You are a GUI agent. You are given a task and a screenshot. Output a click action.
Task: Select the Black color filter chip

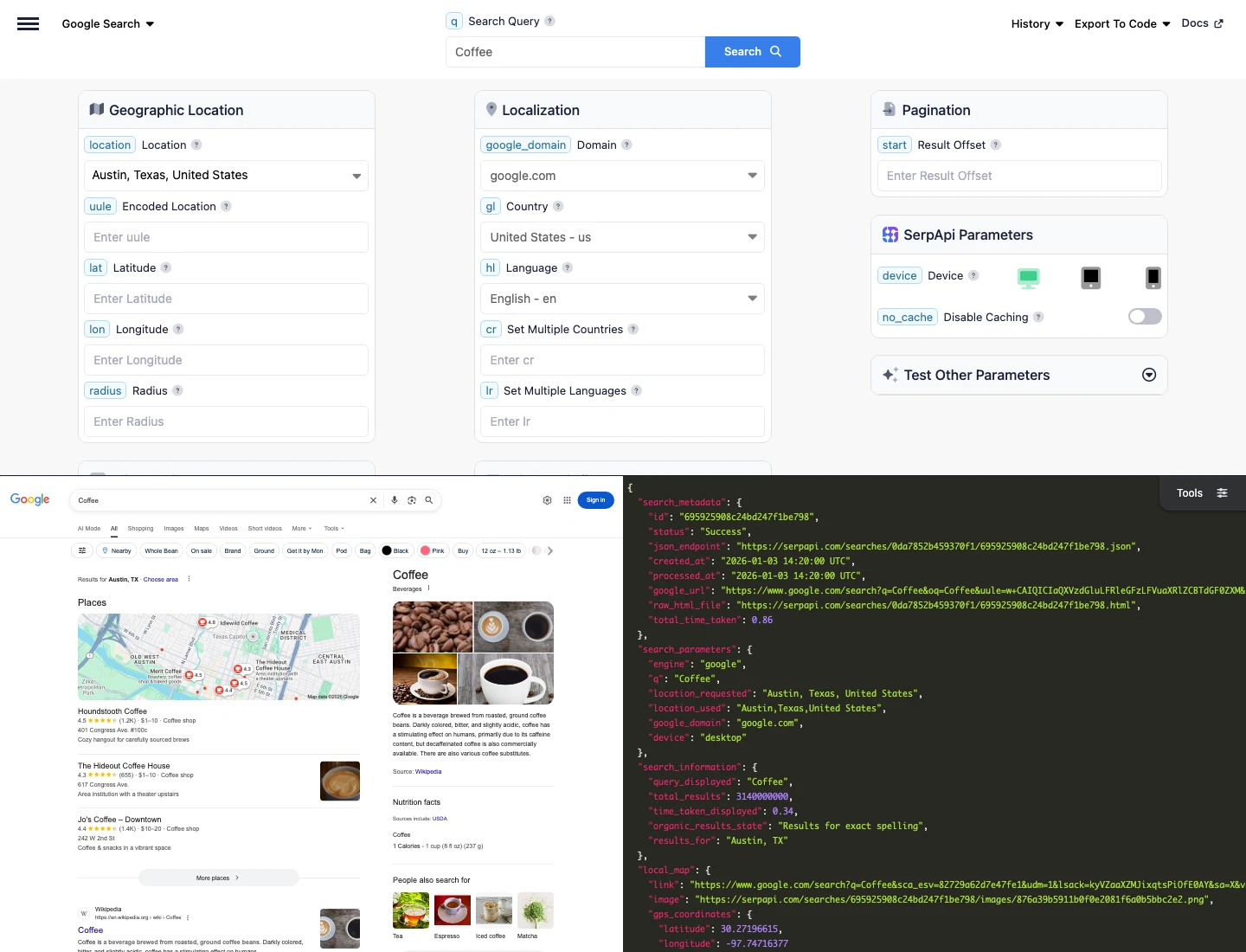pyautogui.click(x=395, y=550)
